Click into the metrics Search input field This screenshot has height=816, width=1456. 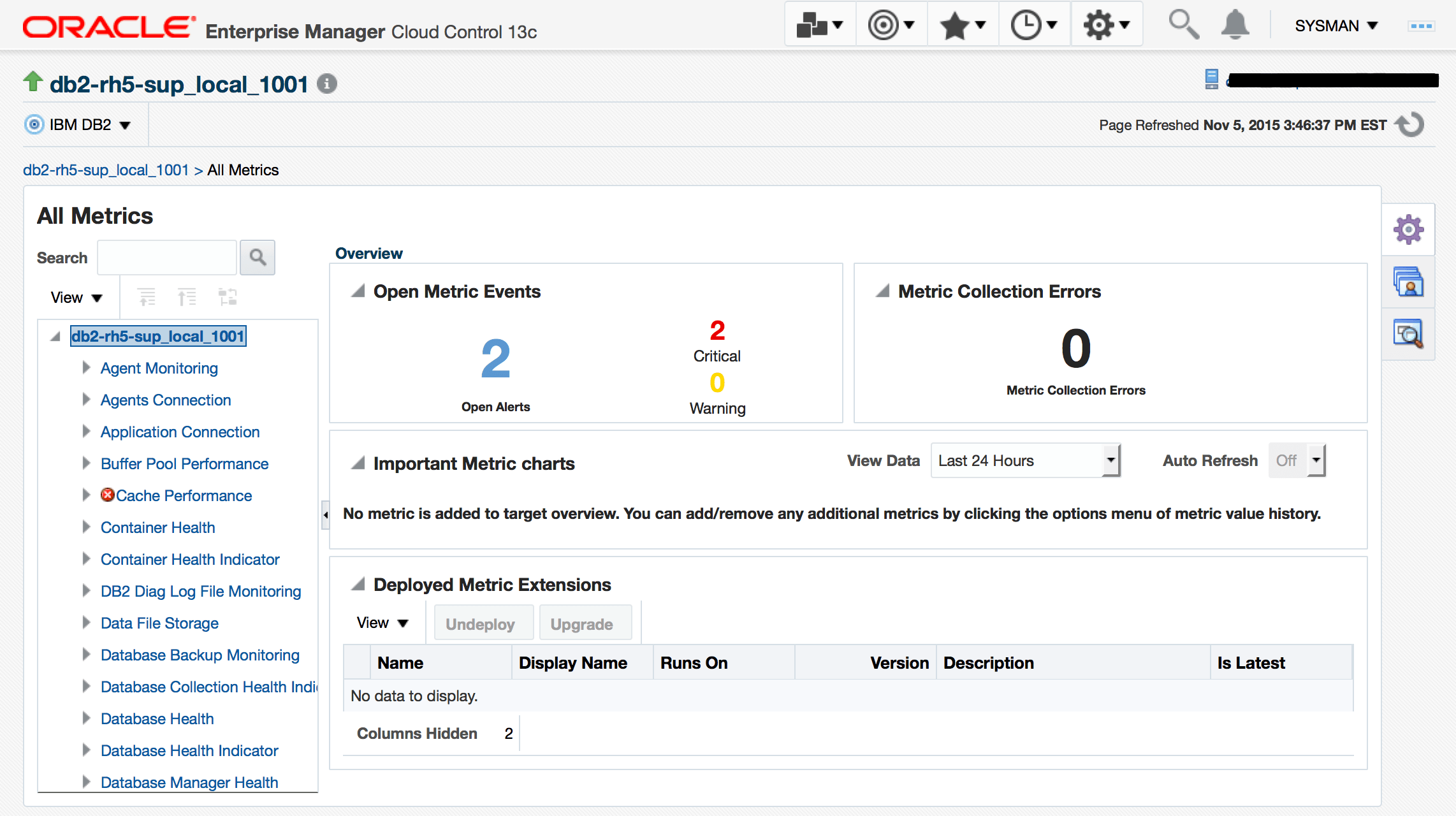click(x=167, y=258)
